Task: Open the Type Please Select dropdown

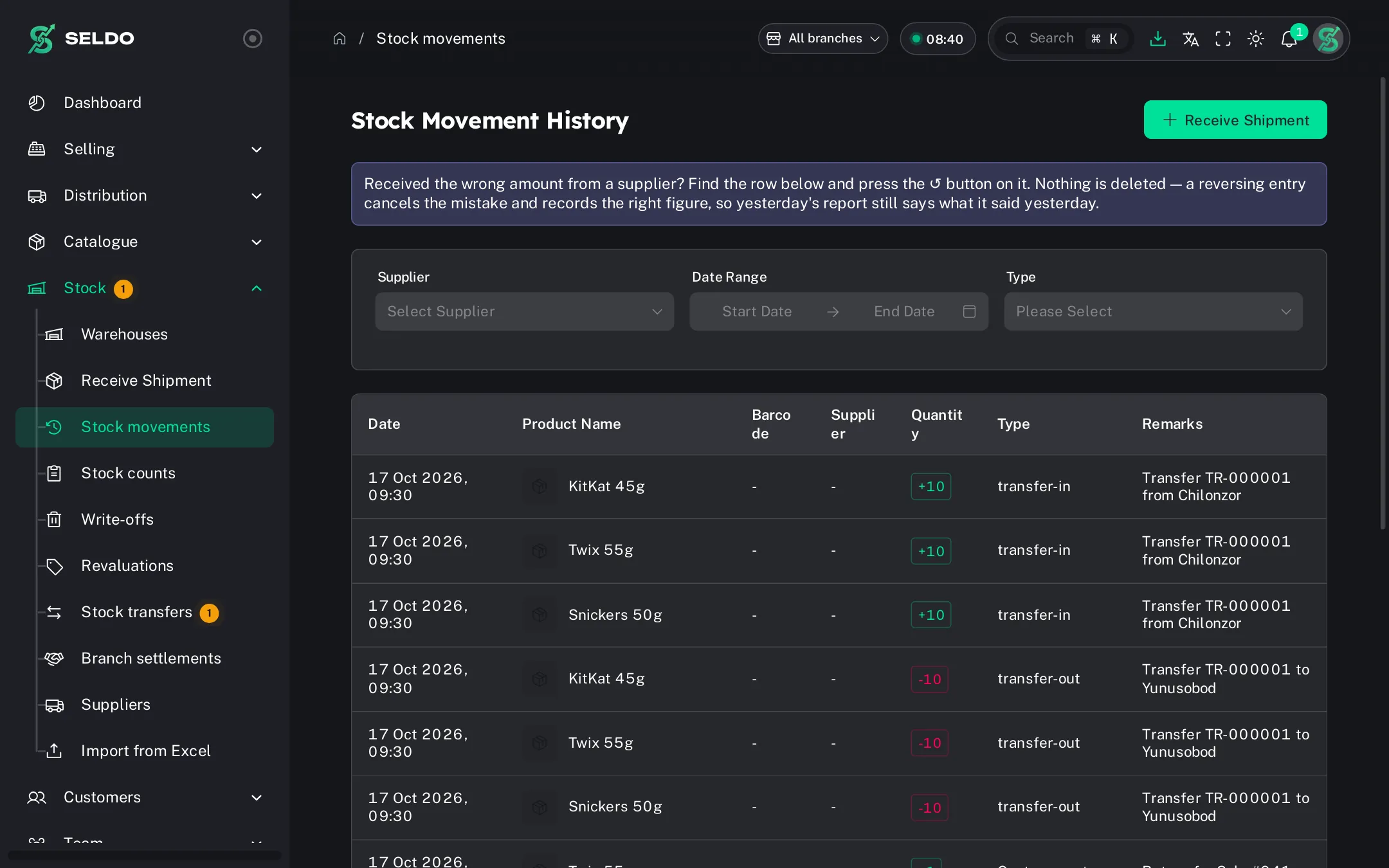Action: tap(1153, 312)
